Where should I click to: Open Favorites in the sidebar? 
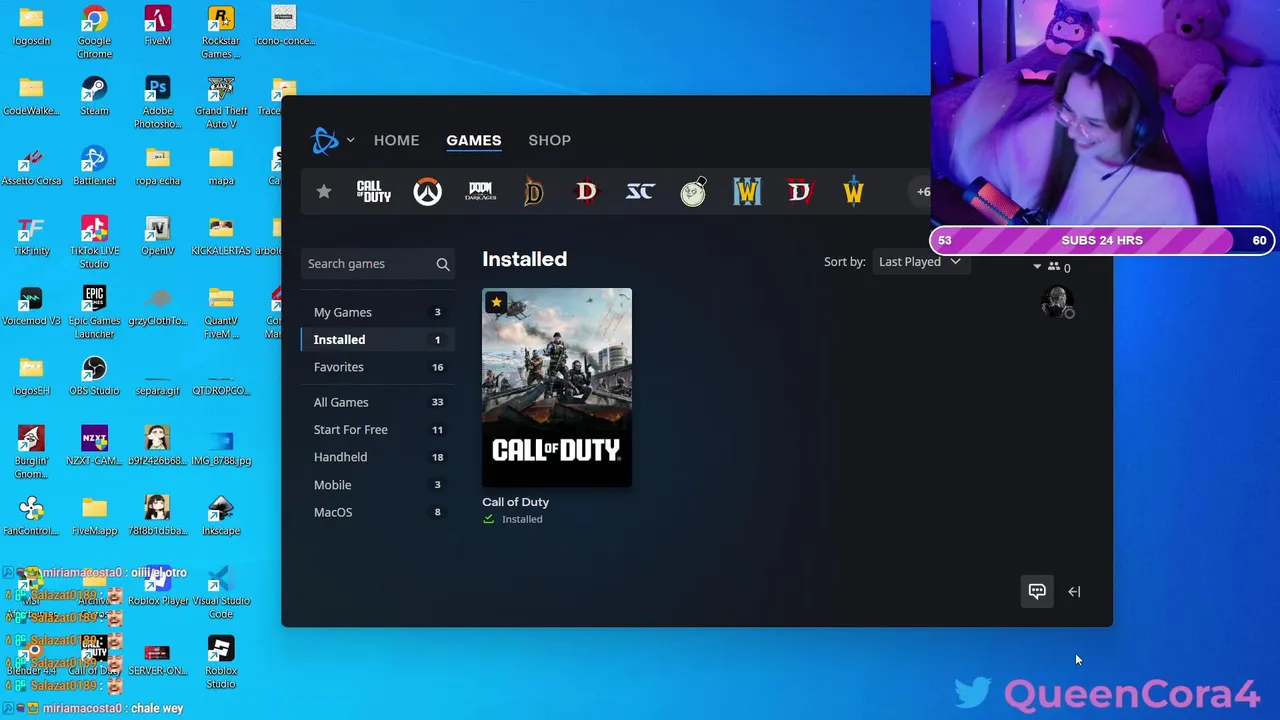(378, 367)
